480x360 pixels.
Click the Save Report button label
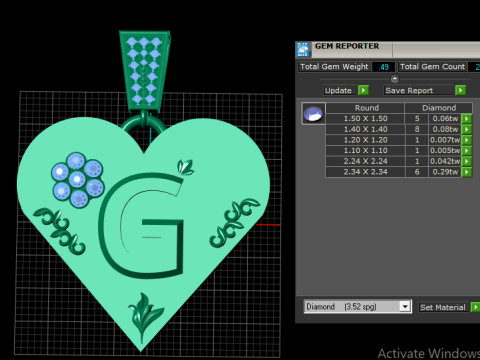409,91
